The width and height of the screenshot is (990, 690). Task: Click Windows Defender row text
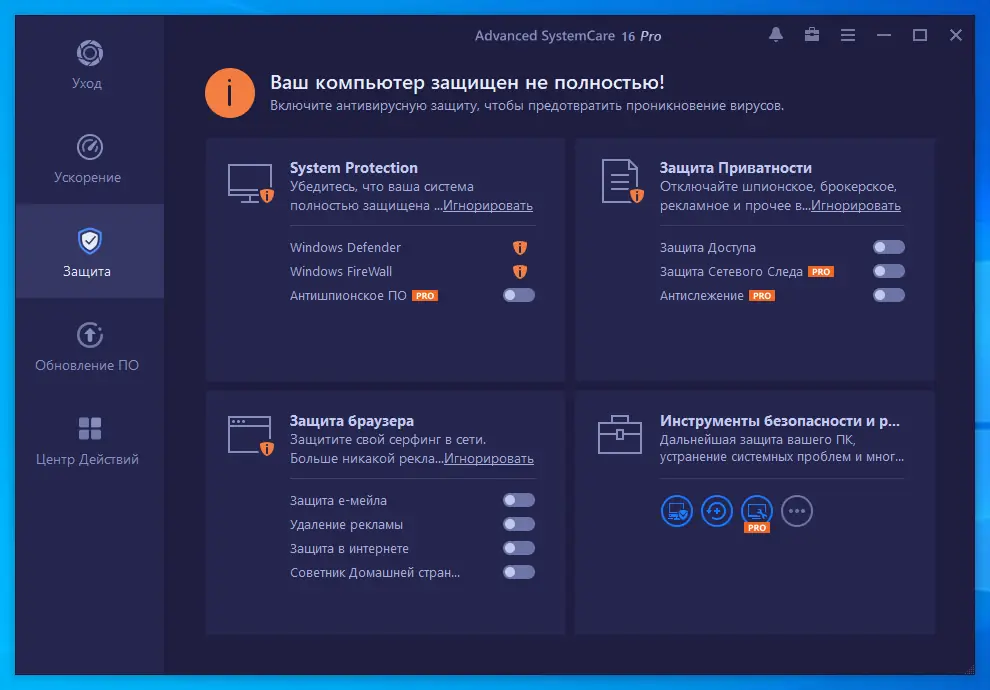click(x=345, y=247)
